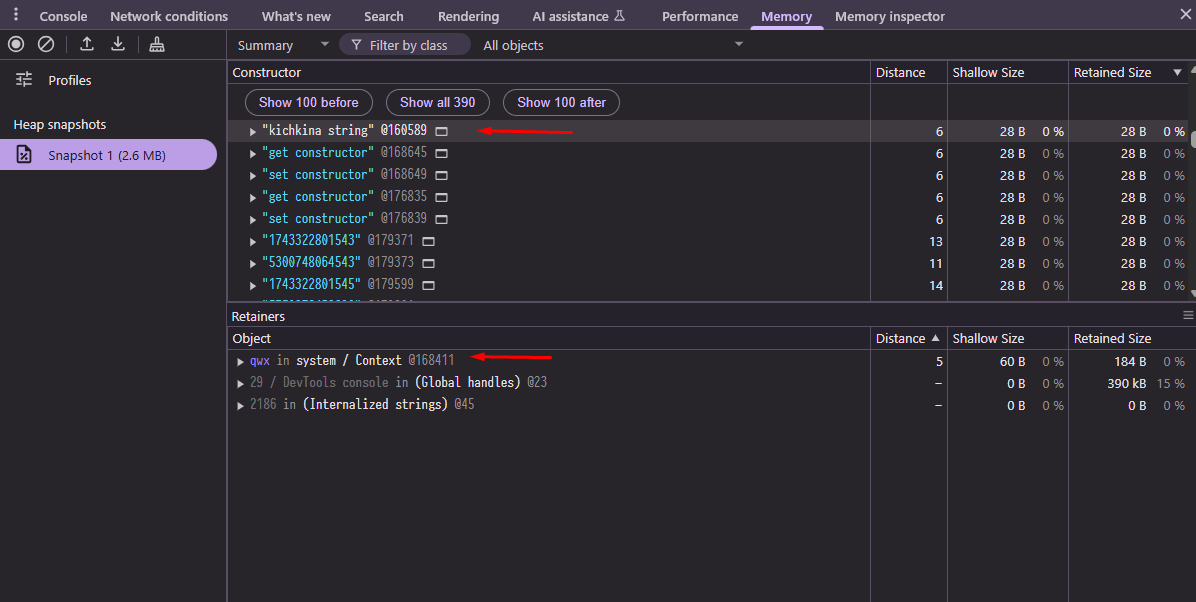Click the Profiles sliders icon
This screenshot has height=602, width=1196.
coord(24,79)
